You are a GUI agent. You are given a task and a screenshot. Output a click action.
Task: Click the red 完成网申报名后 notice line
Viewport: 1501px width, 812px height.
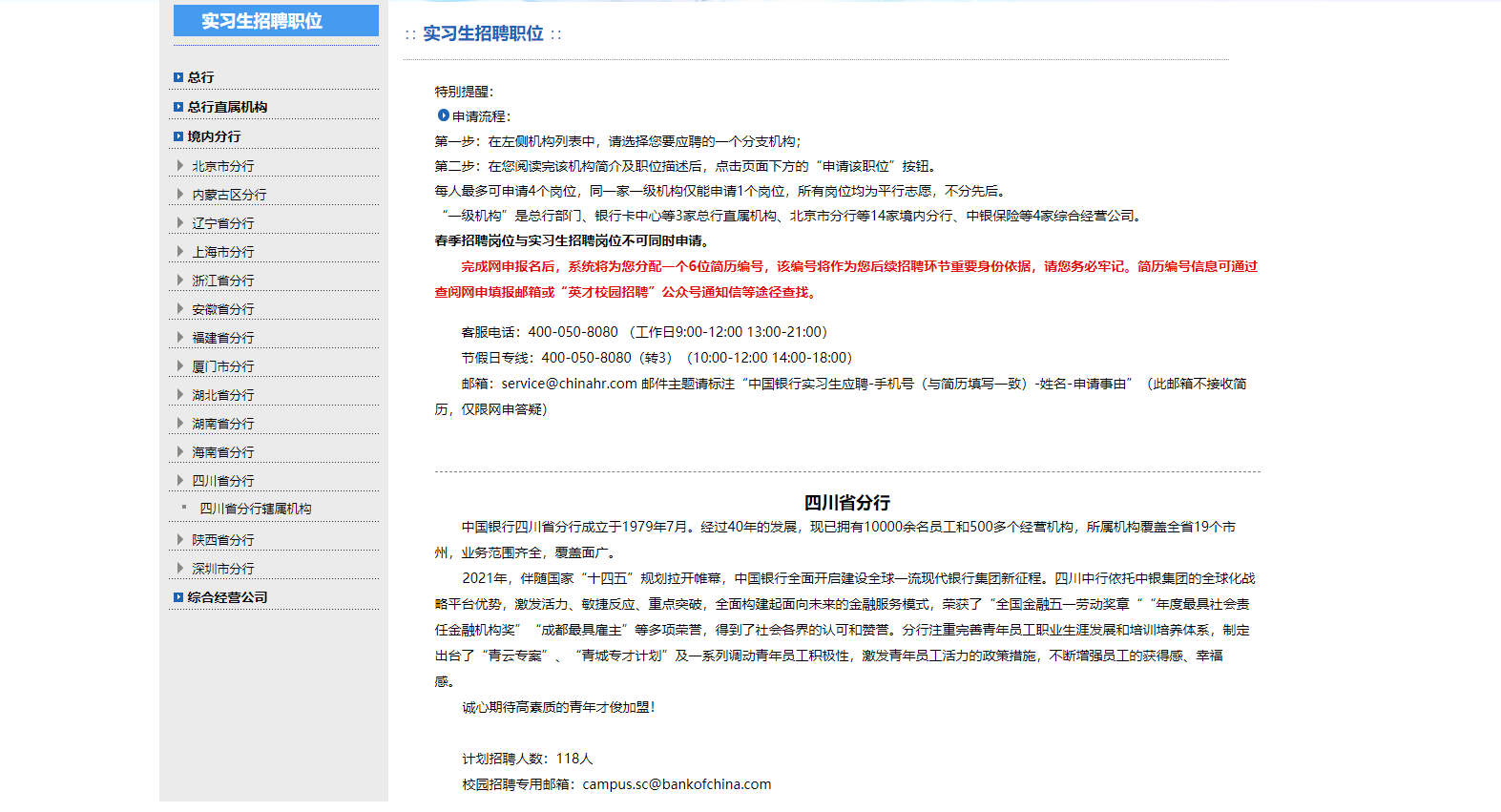coord(860,266)
